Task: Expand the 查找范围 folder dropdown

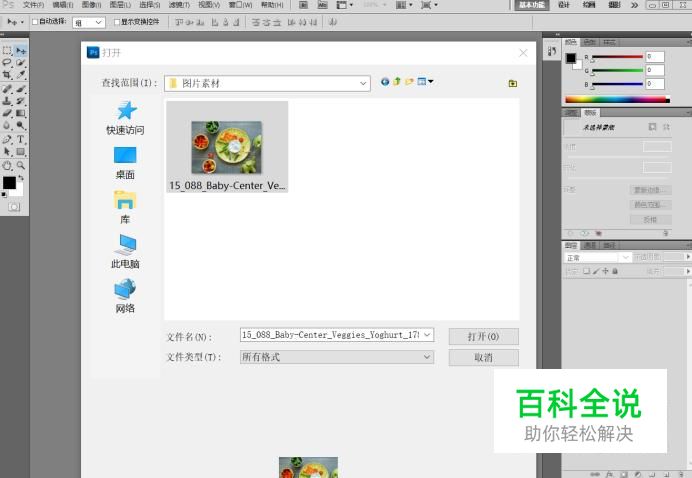Action: tap(363, 83)
